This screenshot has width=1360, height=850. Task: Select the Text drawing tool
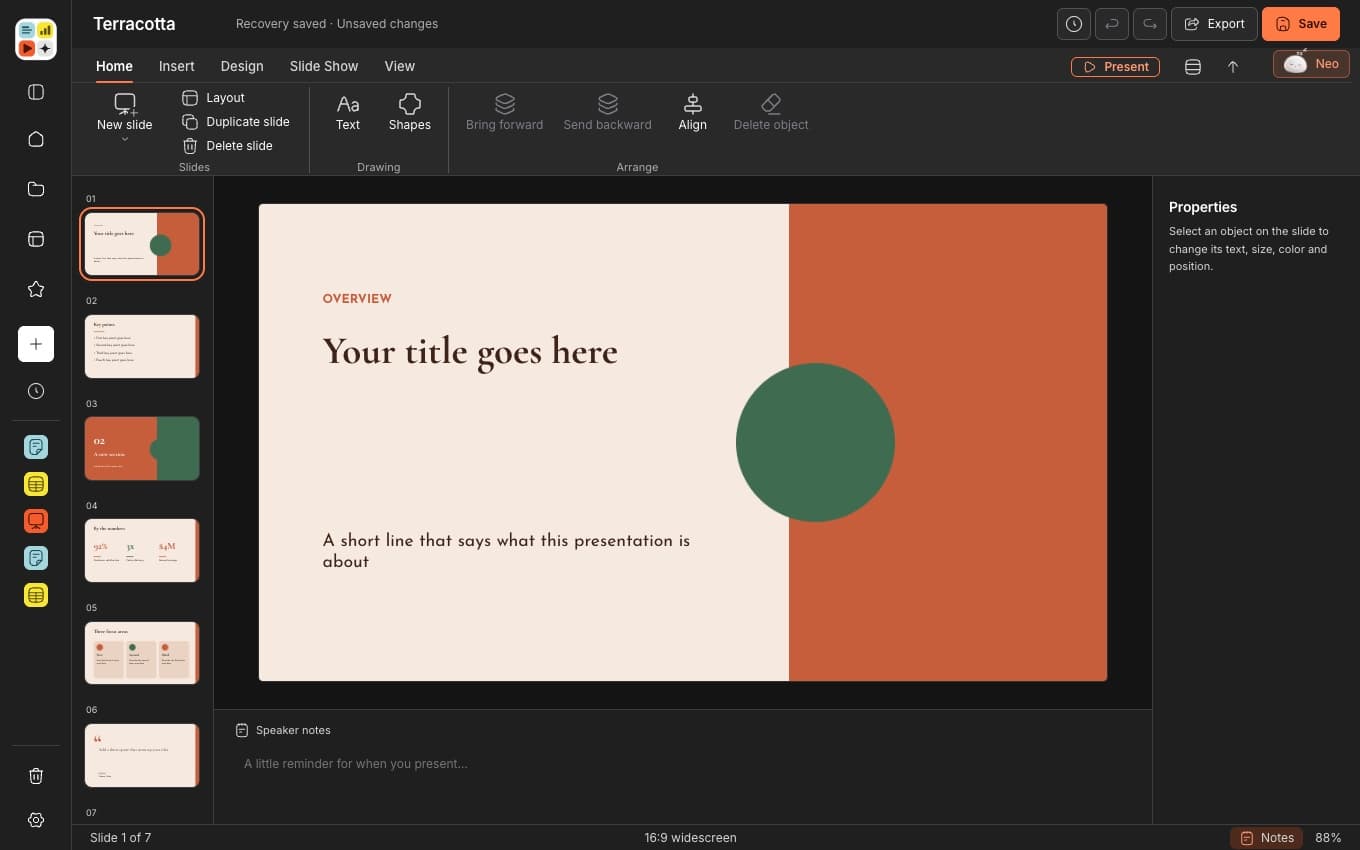coord(348,112)
